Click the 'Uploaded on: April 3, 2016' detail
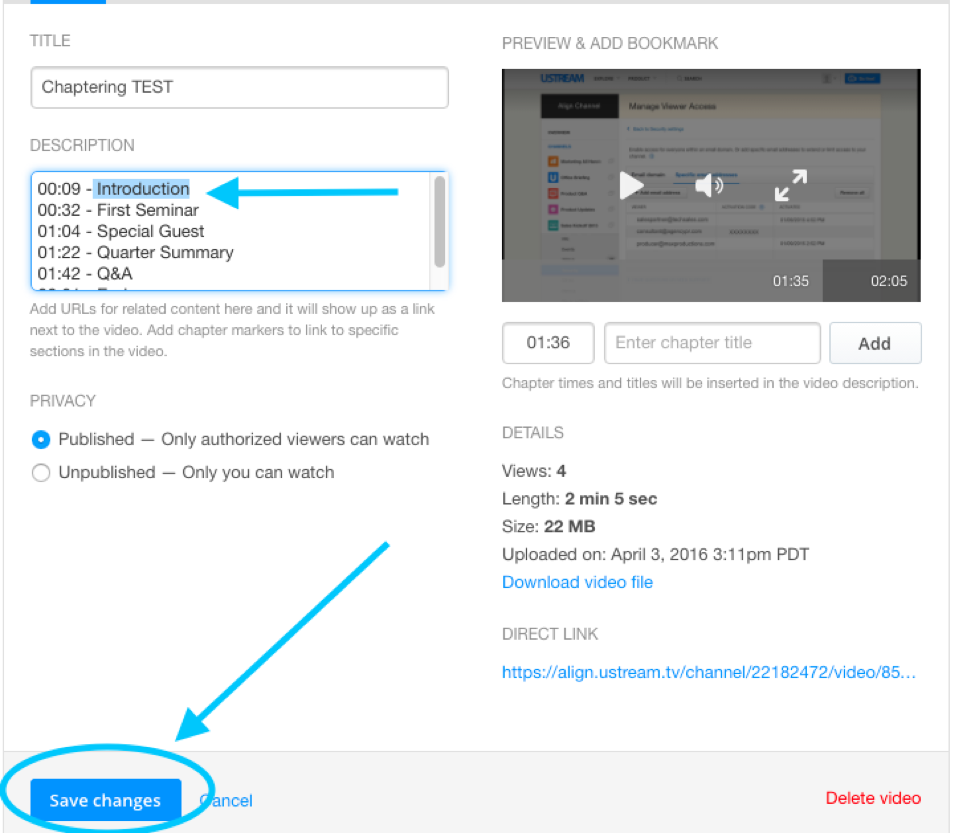 [655, 554]
